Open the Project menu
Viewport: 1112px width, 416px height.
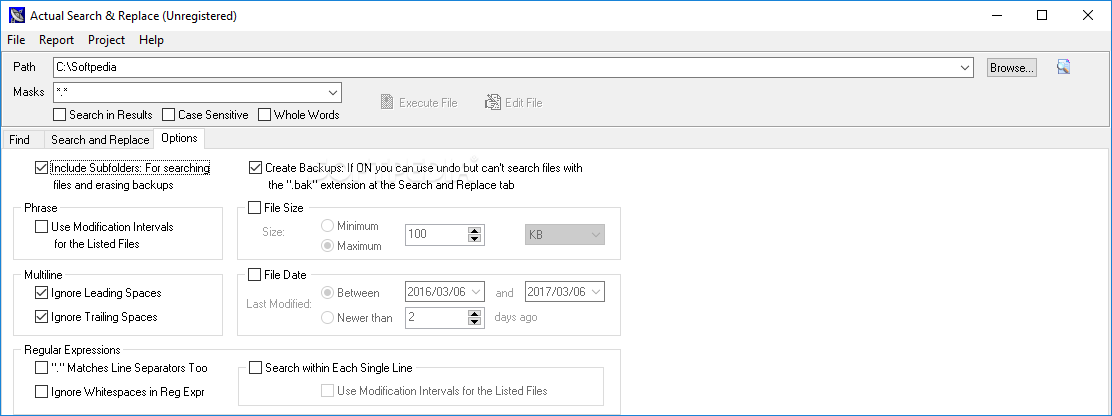click(106, 40)
